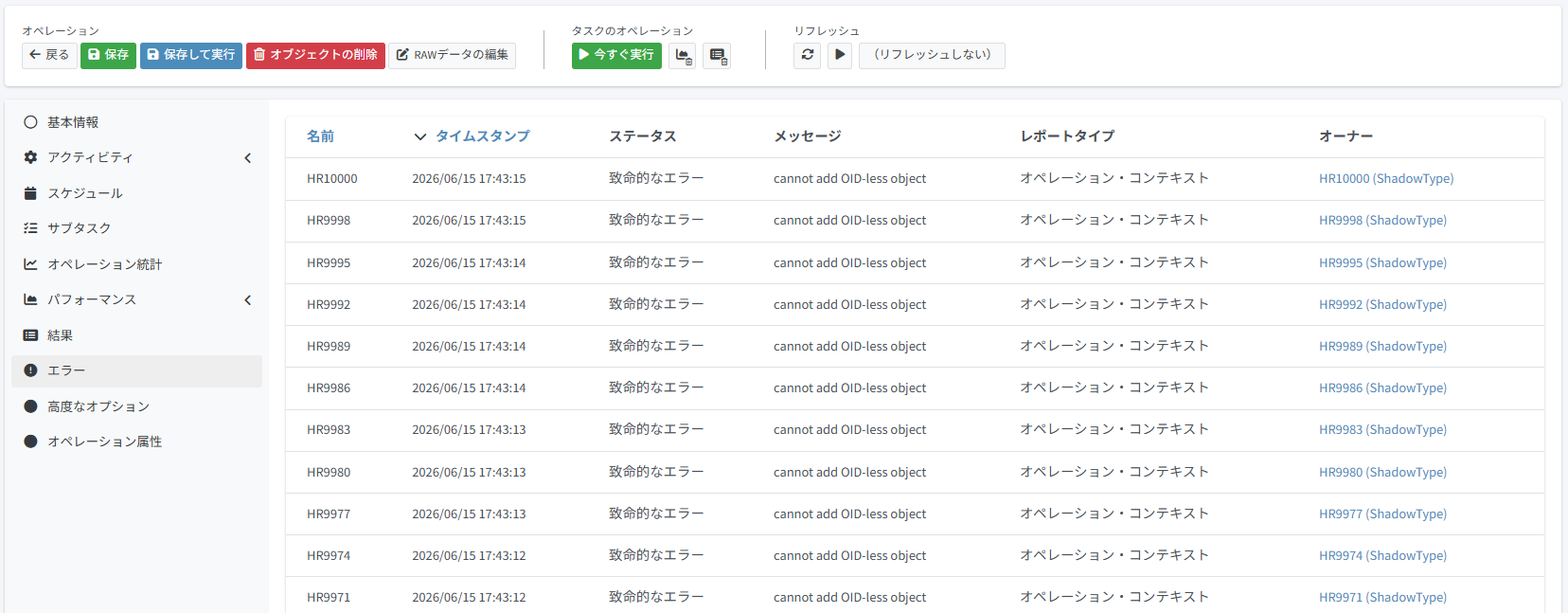Click name cell HR9998

click(329, 220)
